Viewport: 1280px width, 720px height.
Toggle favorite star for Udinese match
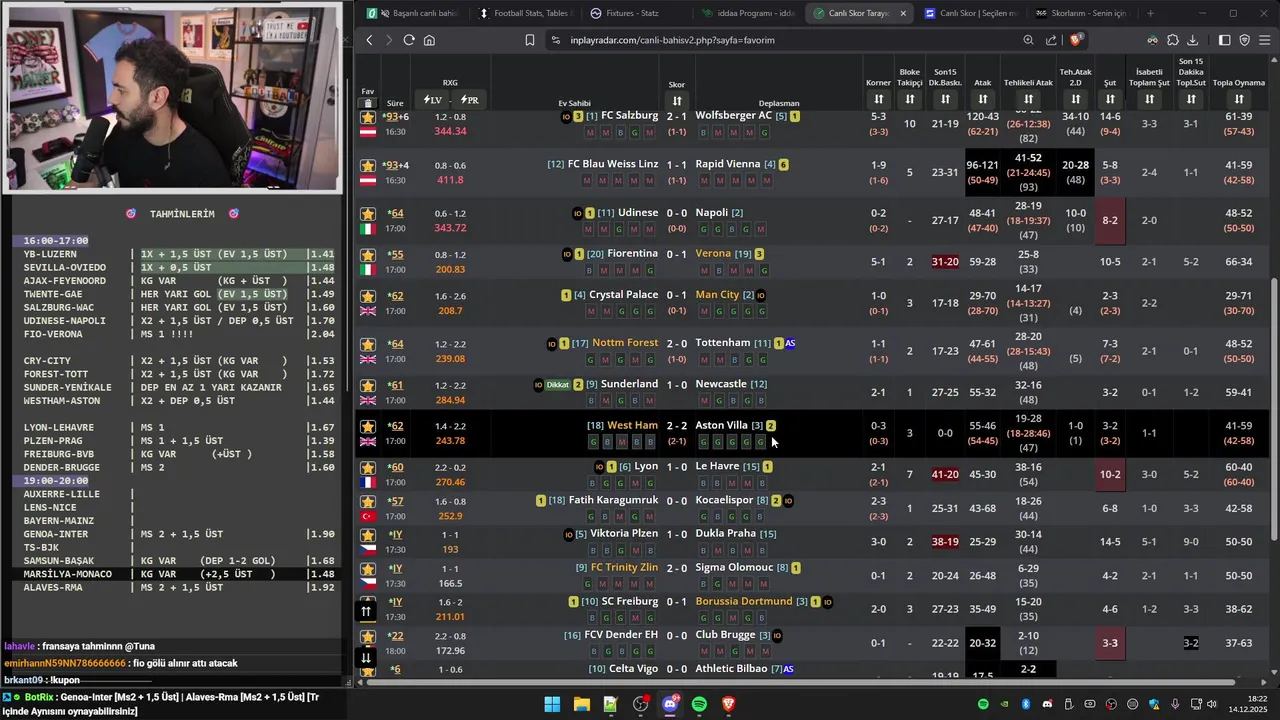click(368, 214)
